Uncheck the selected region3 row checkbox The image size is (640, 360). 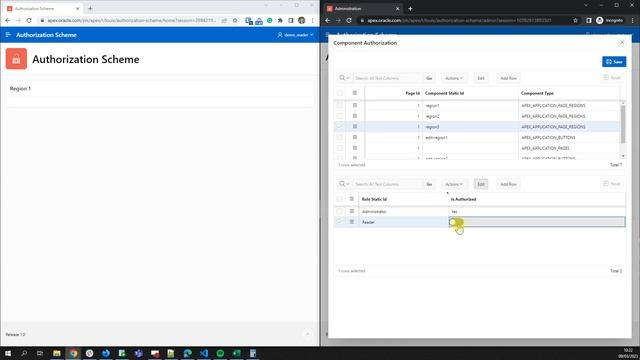pyautogui.click(x=340, y=127)
